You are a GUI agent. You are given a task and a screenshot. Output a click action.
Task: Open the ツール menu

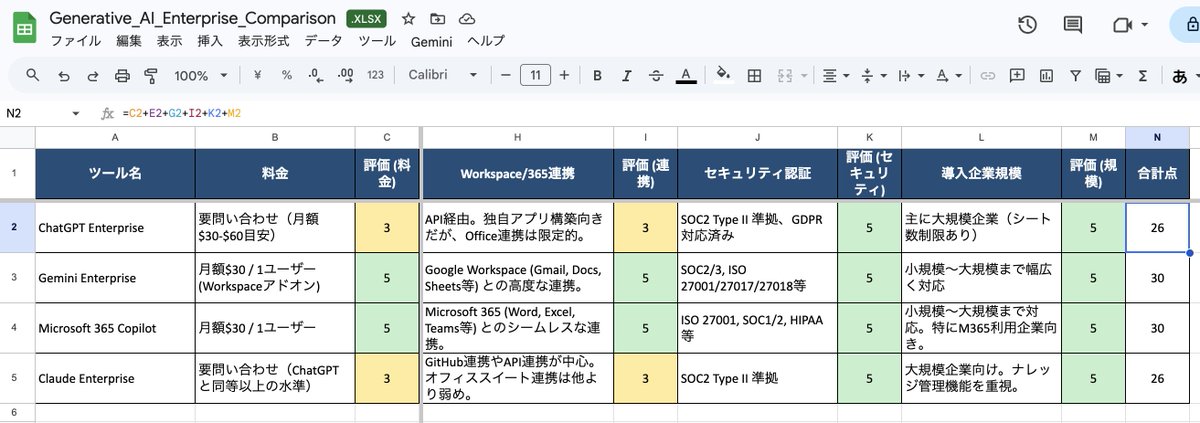(377, 41)
